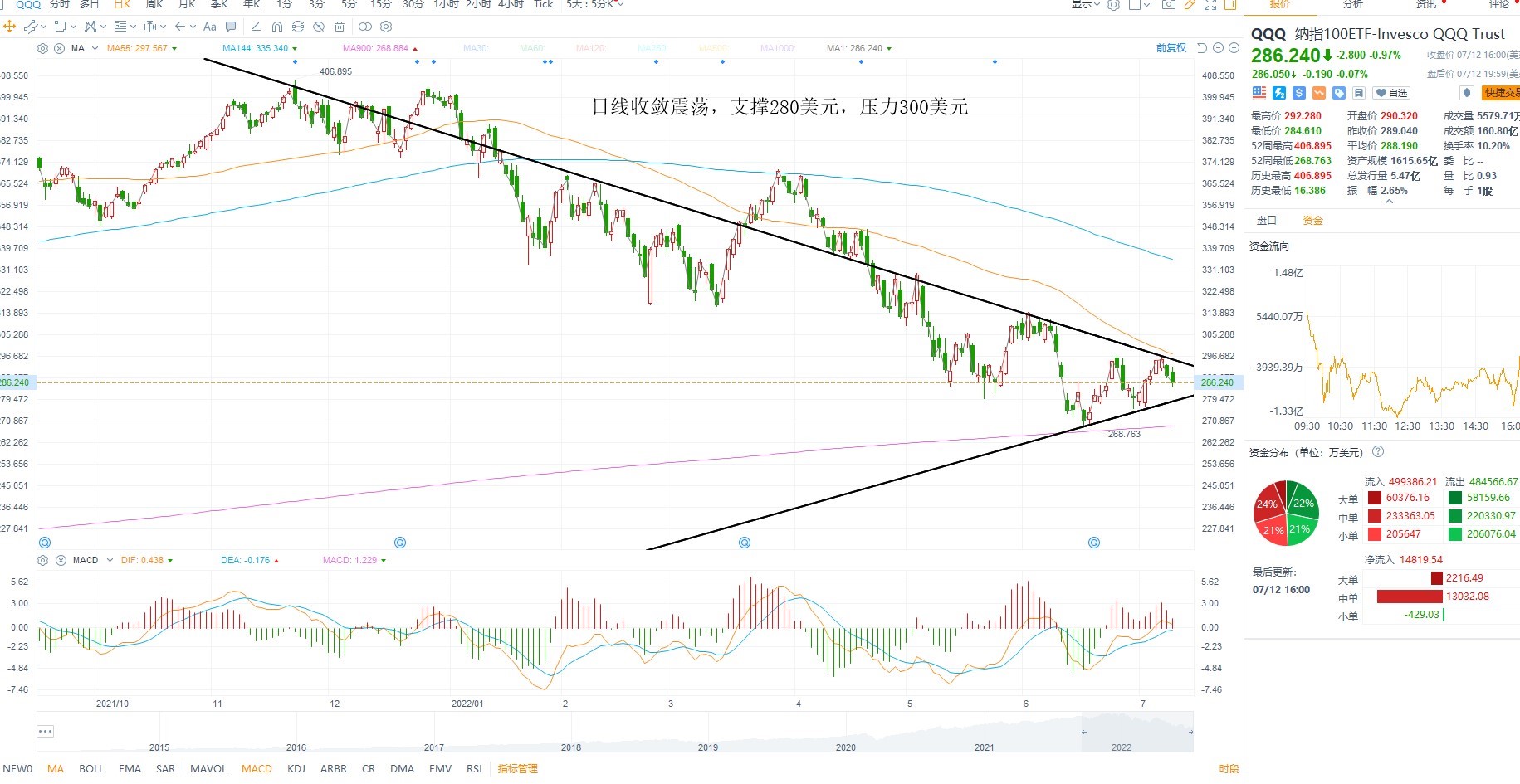Open the 分析 analysis tab
1520x784 pixels.
click(x=1353, y=4)
